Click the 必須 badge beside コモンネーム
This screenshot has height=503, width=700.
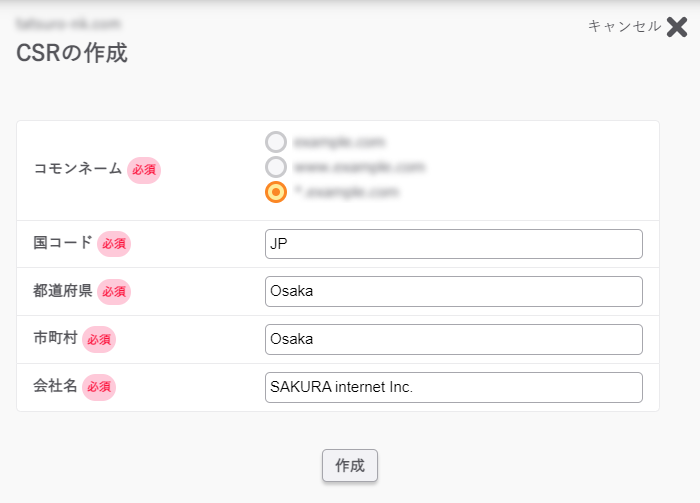point(144,170)
